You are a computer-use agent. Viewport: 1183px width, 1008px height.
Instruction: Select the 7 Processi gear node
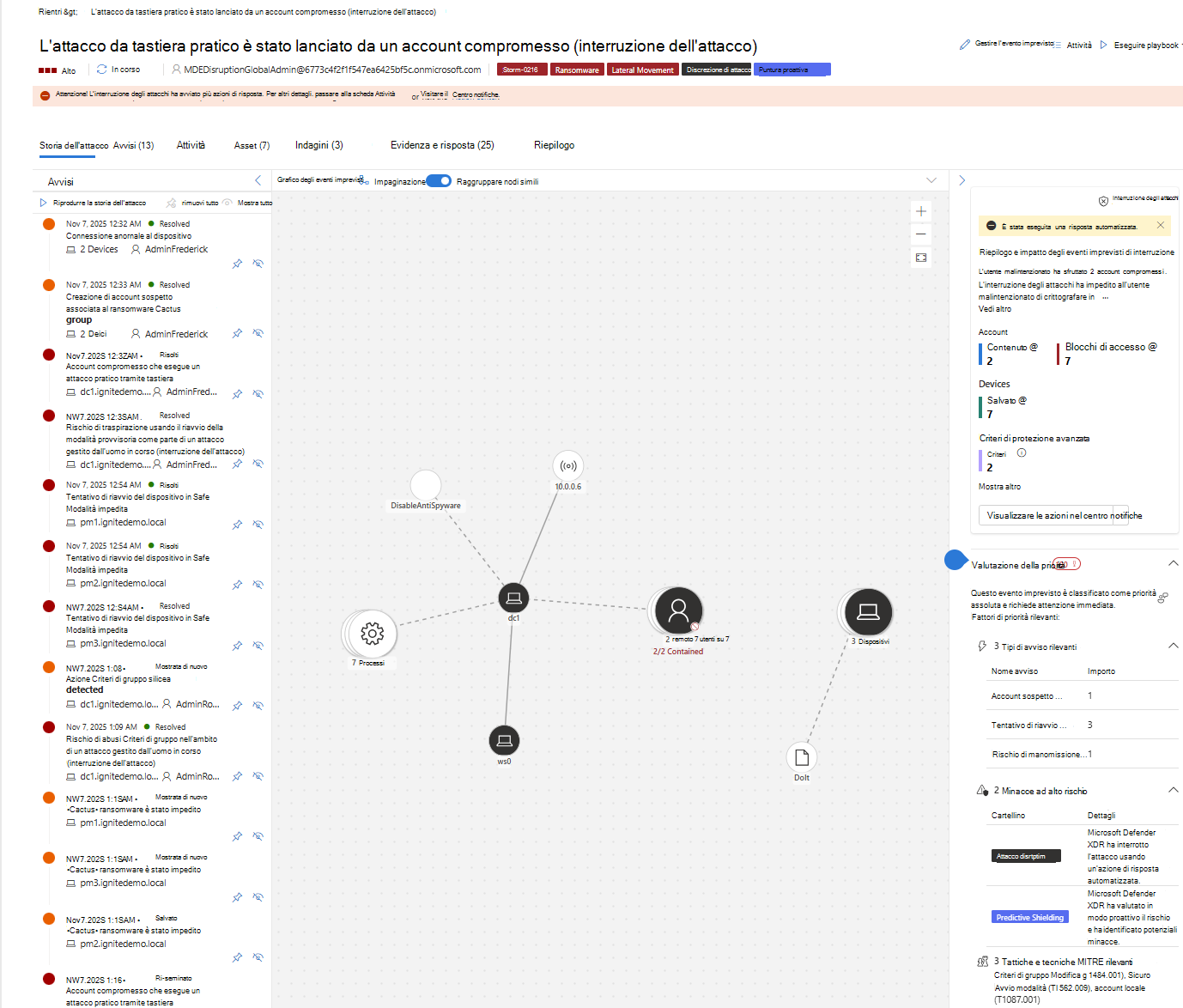pos(372,634)
